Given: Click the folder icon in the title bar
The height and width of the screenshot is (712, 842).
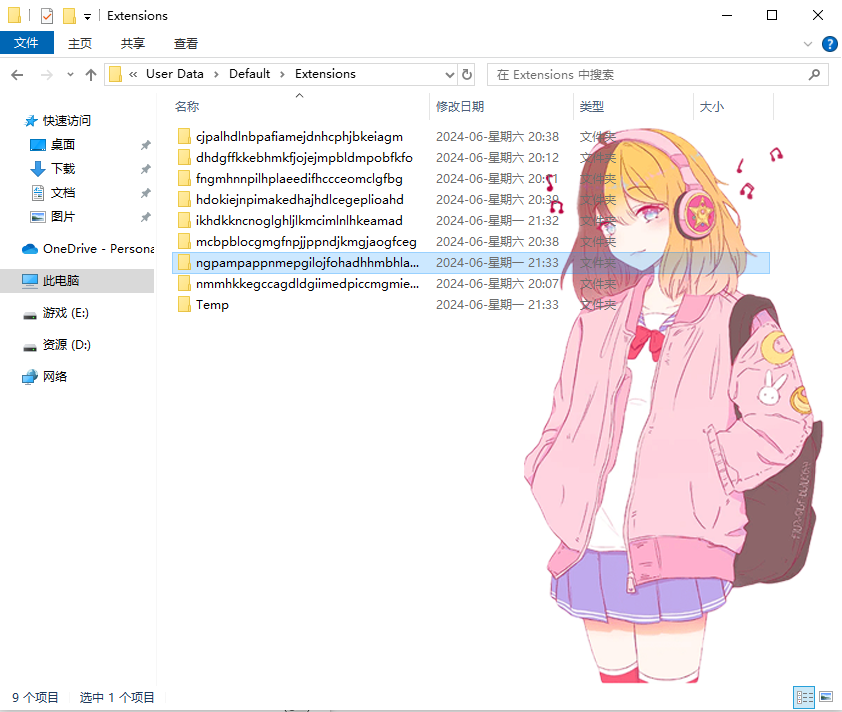Looking at the screenshot, I should [14, 16].
